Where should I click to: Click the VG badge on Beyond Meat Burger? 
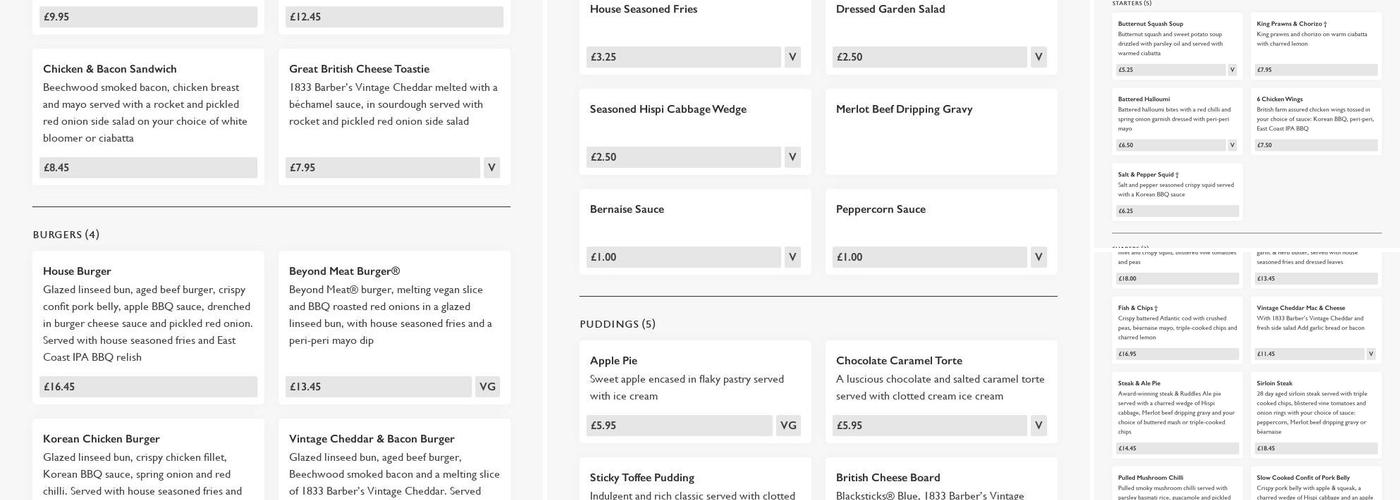tap(487, 387)
